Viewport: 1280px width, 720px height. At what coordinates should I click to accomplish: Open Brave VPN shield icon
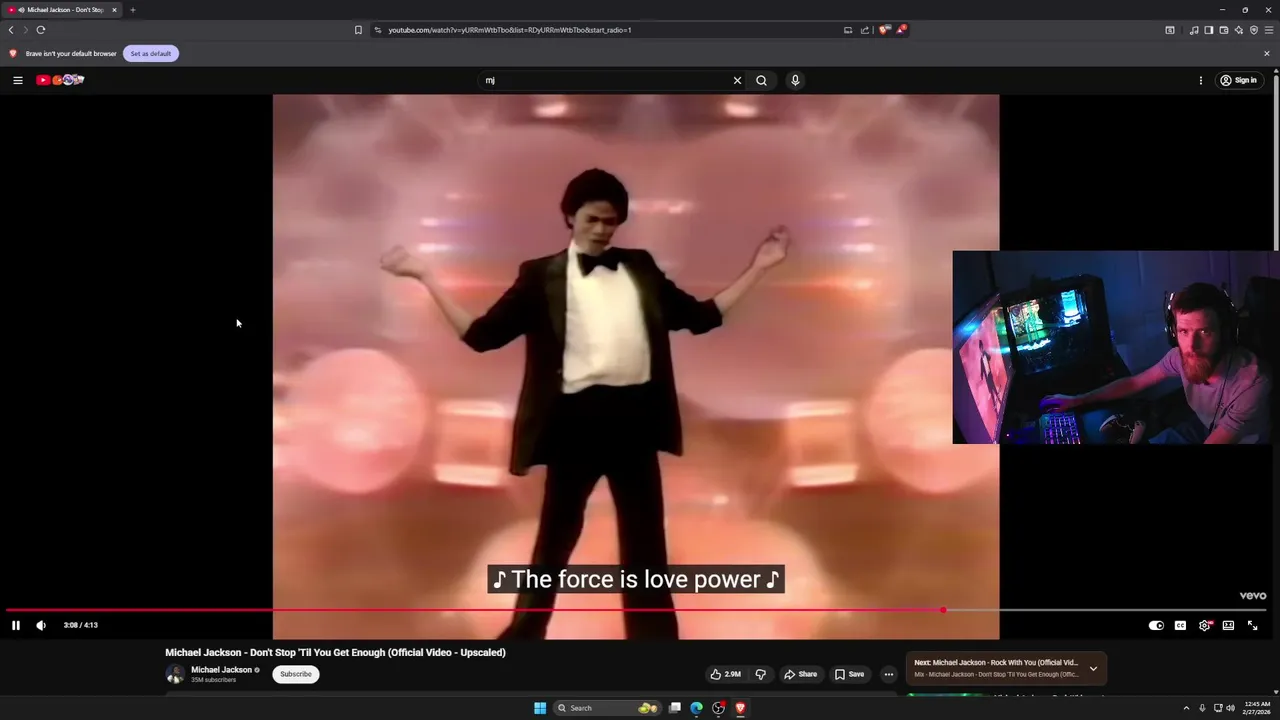[x=1254, y=30]
